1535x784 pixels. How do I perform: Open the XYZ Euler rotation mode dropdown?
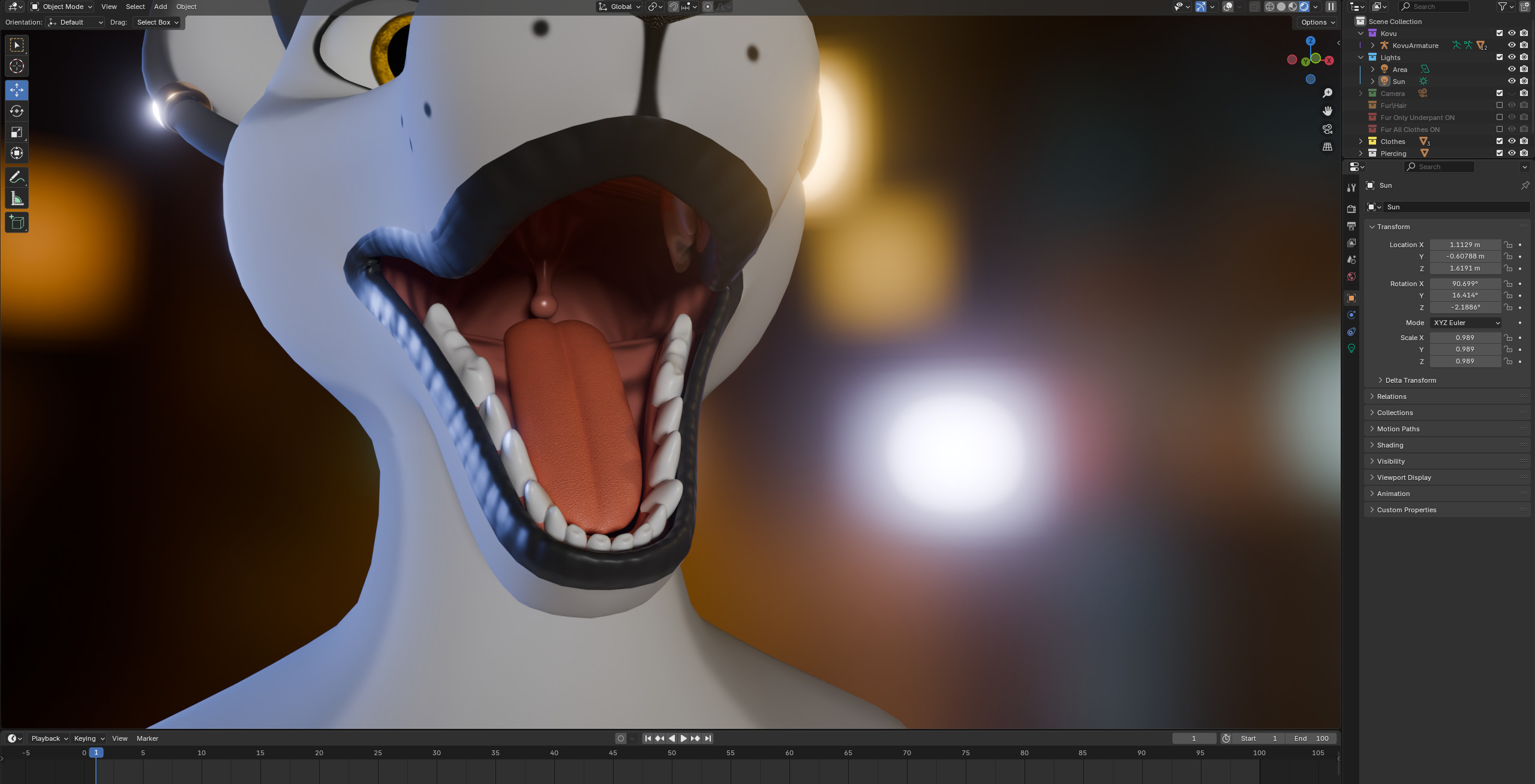point(1466,323)
